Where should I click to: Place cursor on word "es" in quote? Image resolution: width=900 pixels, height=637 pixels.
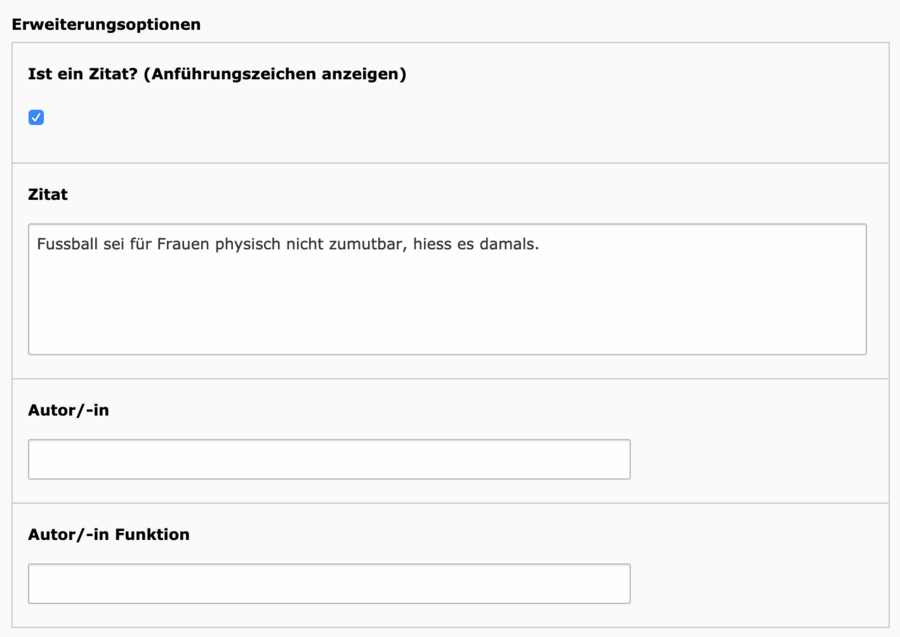pyautogui.click(x=465, y=245)
